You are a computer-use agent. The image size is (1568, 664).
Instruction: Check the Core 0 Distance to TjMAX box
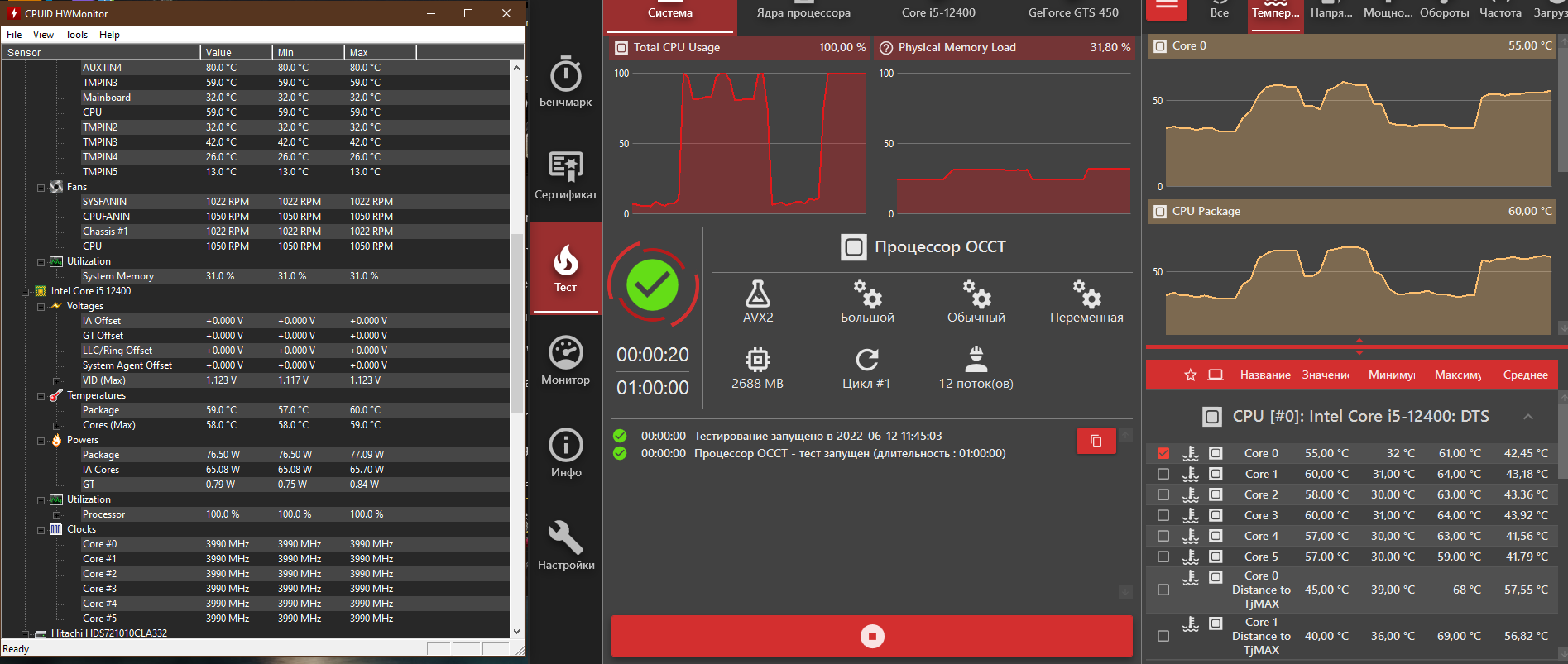point(1163,590)
